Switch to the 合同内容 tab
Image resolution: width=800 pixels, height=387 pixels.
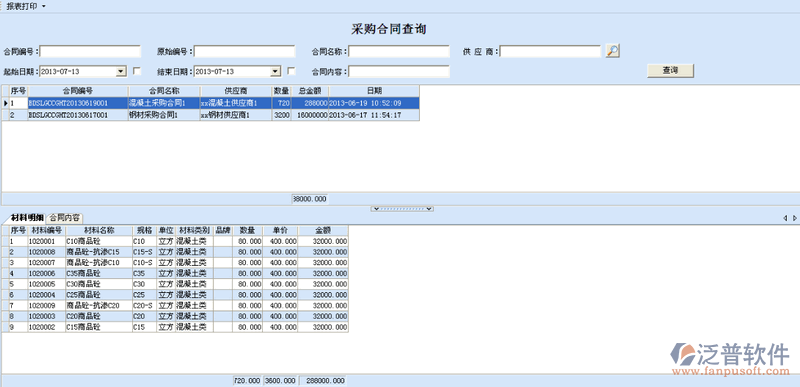(x=64, y=218)
